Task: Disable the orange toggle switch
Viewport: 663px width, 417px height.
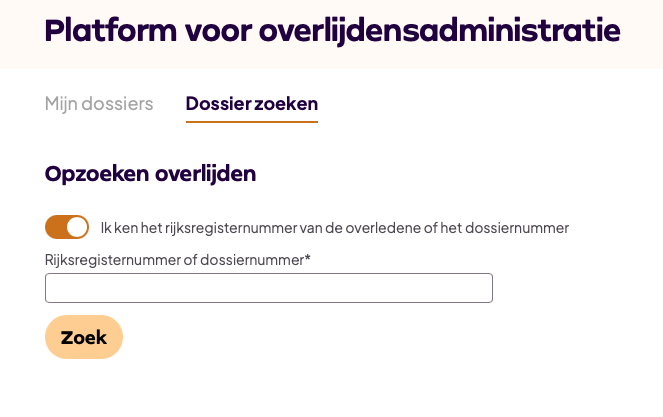Action: pos(67,227)
